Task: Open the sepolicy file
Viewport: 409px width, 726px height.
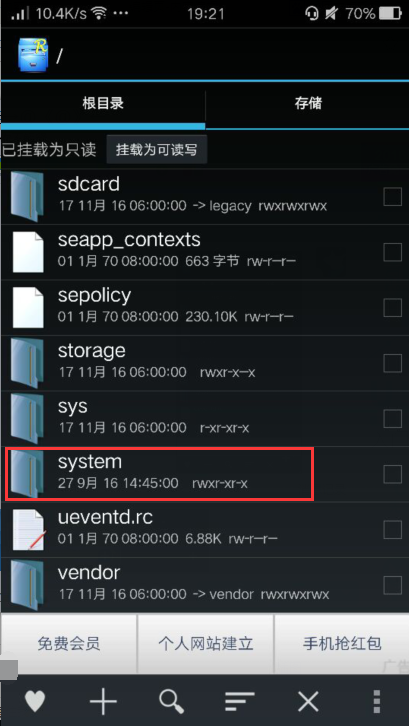Action: point(204,308)
